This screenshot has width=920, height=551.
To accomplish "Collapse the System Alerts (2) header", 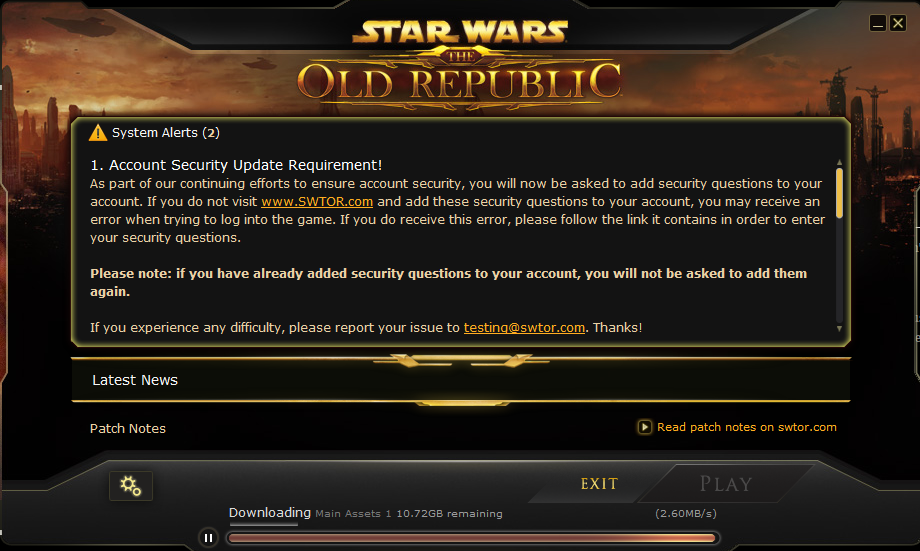I will (x=166, y=133).
